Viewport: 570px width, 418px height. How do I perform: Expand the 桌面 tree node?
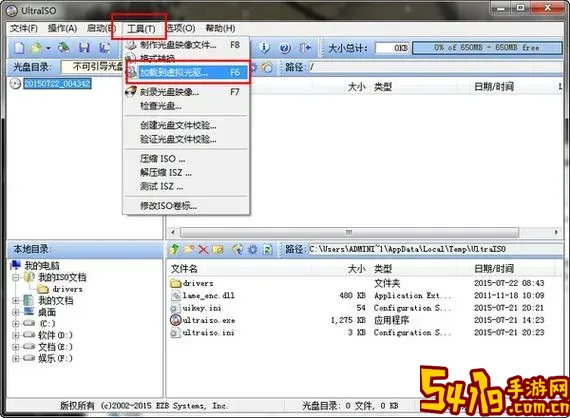click(15, 312)
